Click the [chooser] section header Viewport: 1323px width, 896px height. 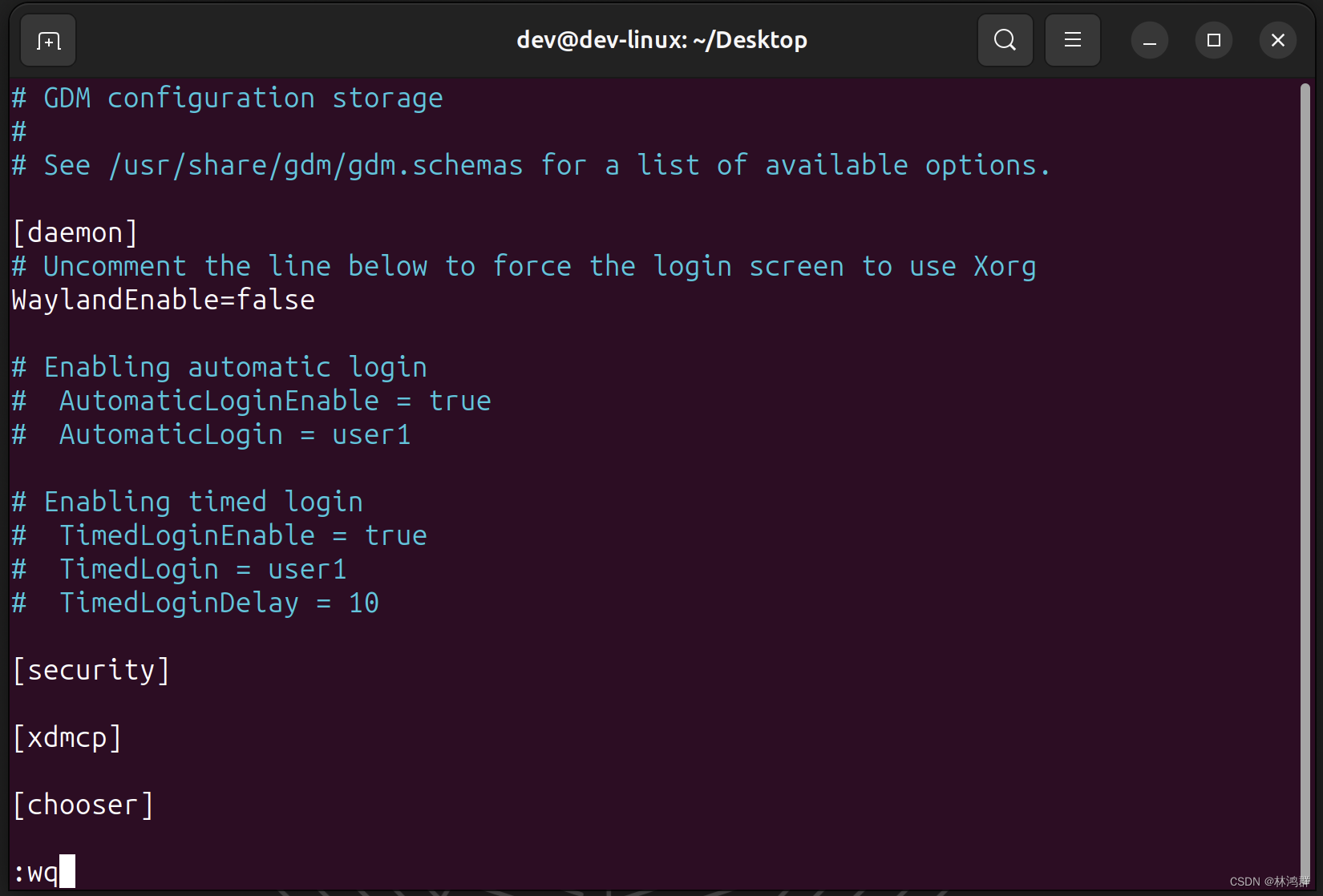tap(83, 805)
